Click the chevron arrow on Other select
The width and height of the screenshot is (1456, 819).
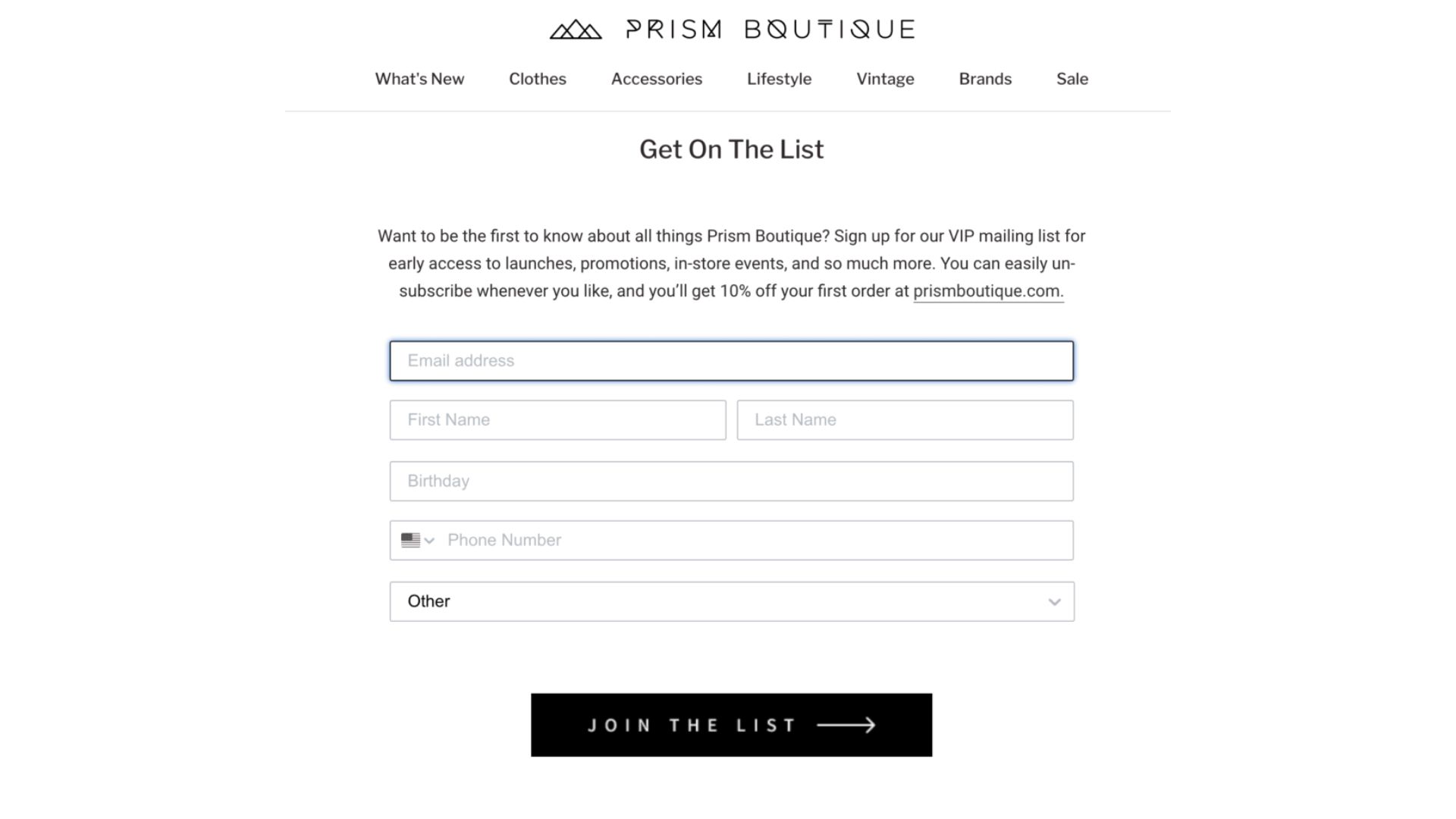click(x=1054, y=602)
